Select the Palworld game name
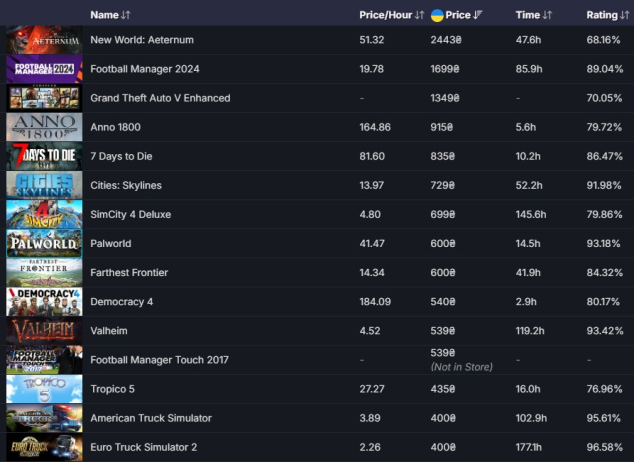Image resolution: width=634 pixels, height=462 pixels. click(110, 244)
